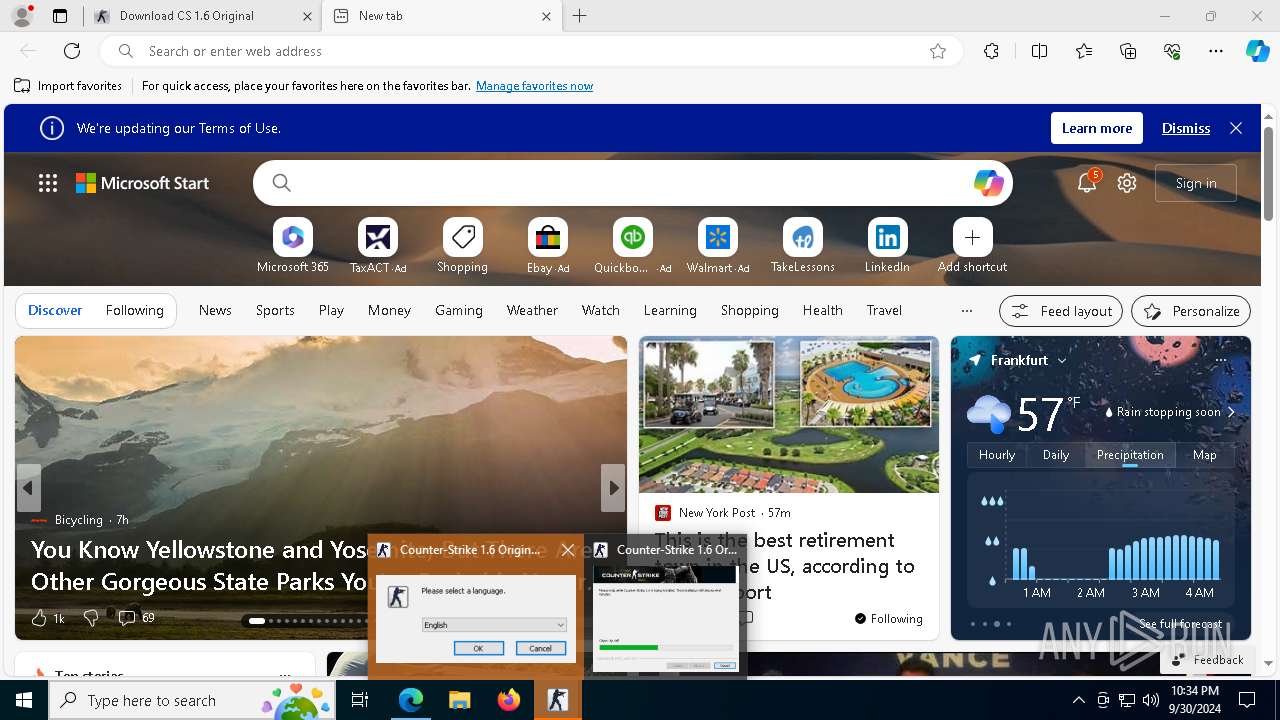Screen dimensions: 1280x720
Task: Expand the Frankfurt location dropdown
Action: [1062, 360]
